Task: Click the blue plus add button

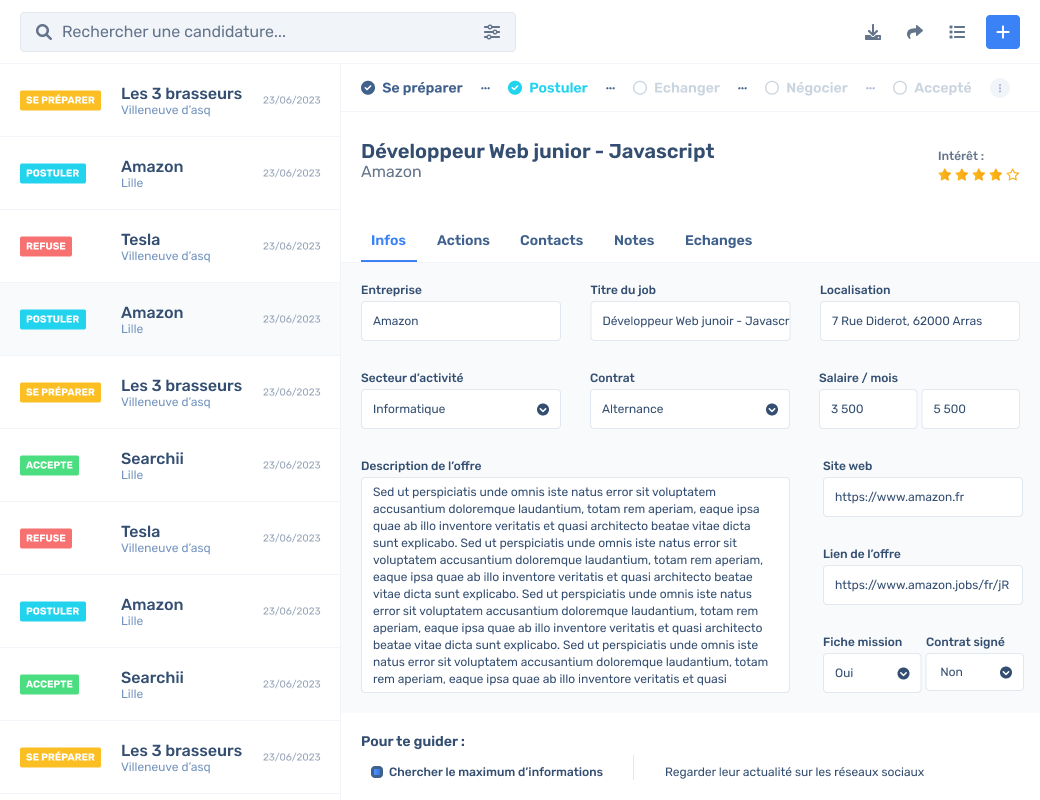Action: (x=1002, y=32)
